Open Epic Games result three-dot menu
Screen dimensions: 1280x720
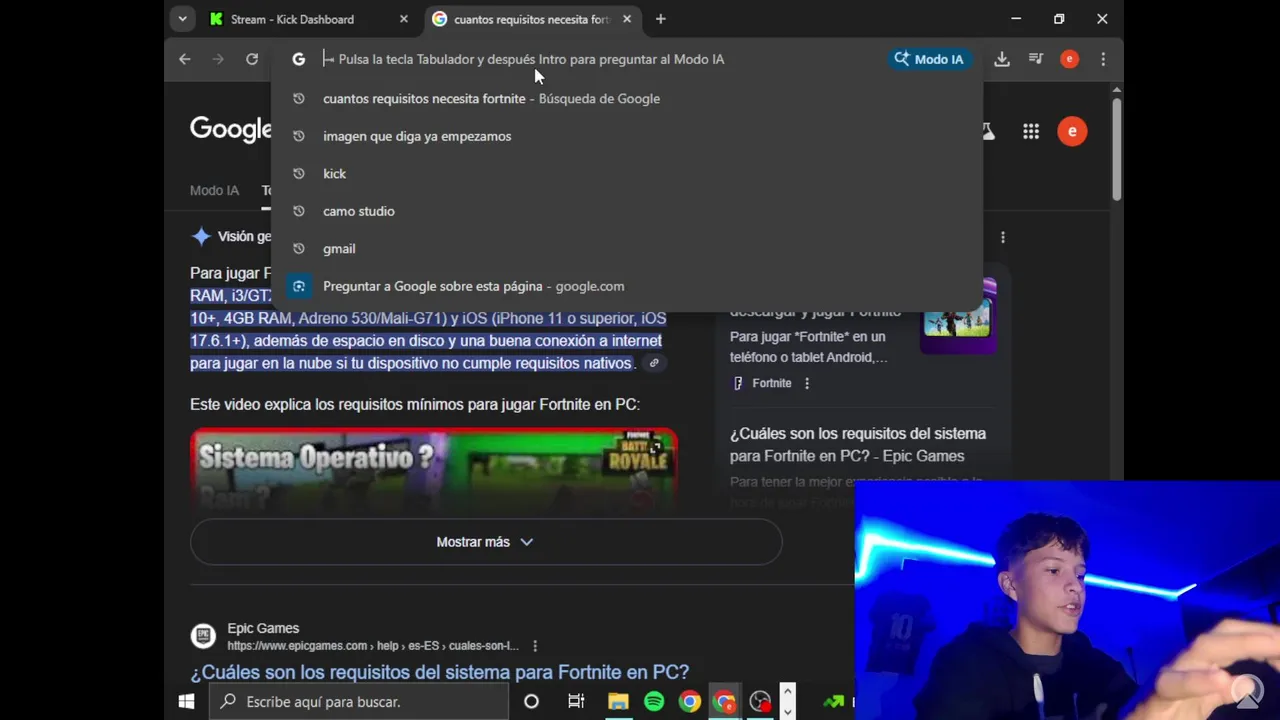point(535,646)
